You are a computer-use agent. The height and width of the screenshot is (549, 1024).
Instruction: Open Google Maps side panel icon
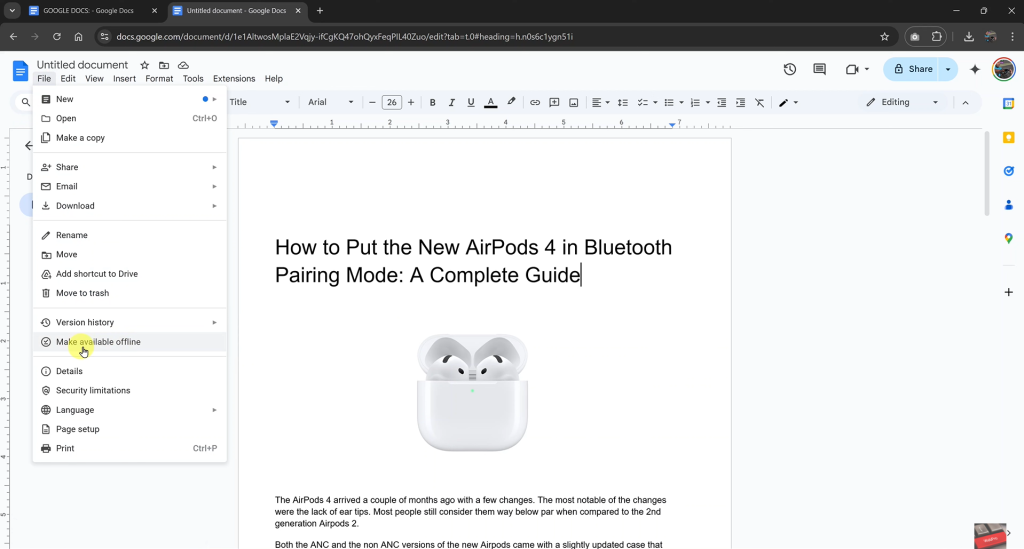coord(1008,238)
